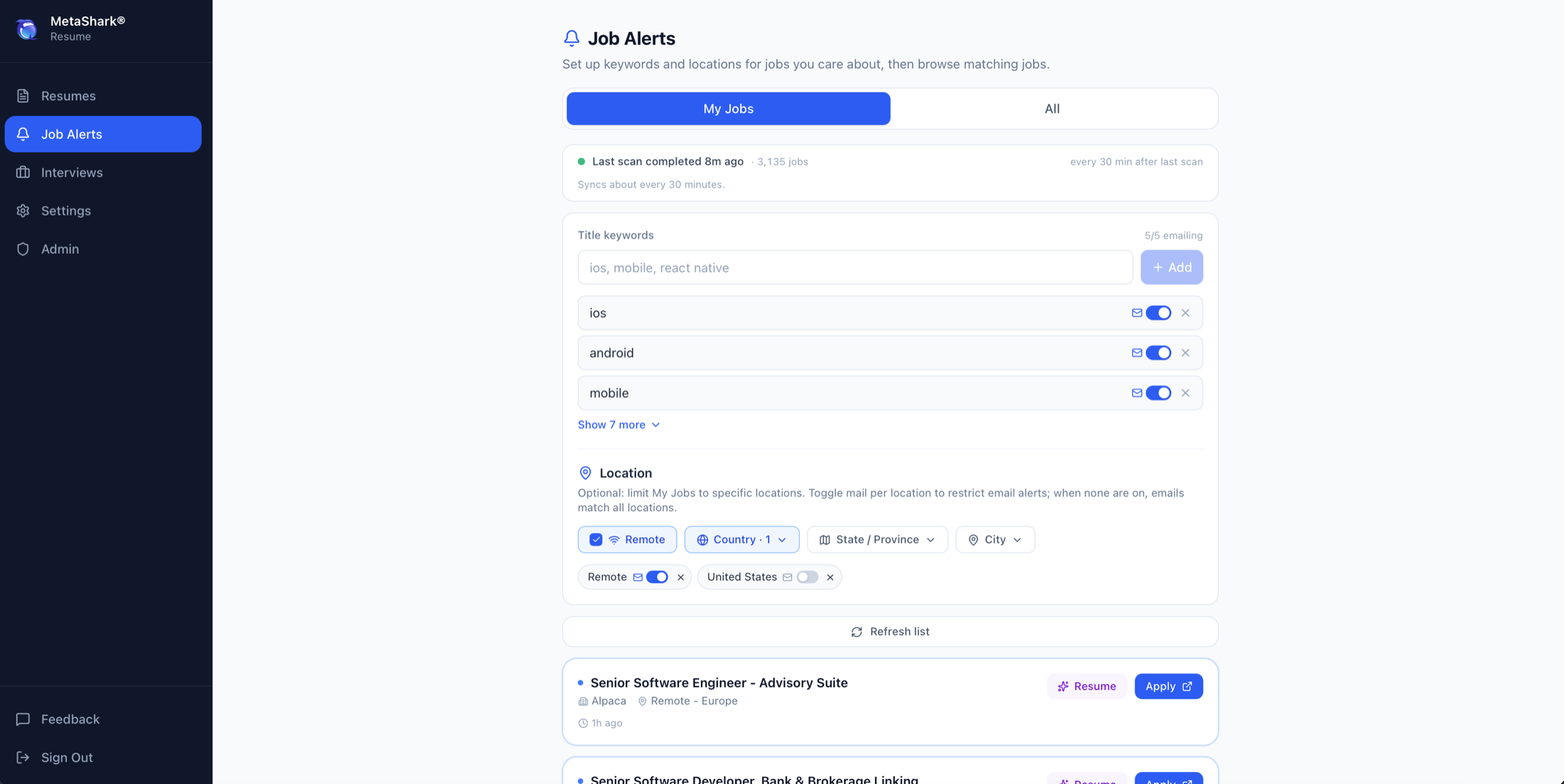Screen dimensions: 1564x784
Task: Open Settings in the sidebar
Action: coord(103,211)
